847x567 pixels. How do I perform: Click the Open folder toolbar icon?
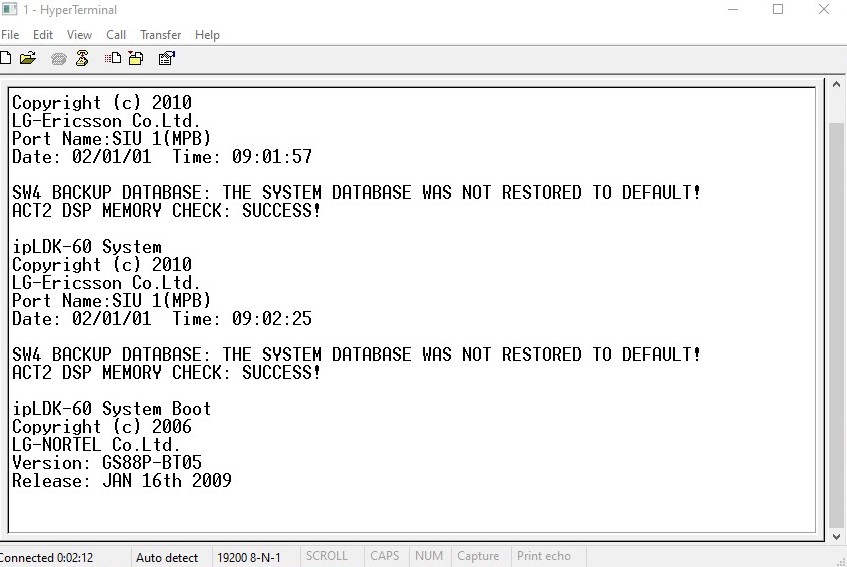[28, 58]
